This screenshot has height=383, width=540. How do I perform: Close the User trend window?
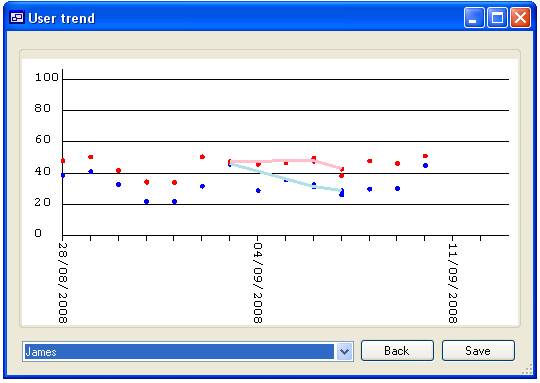(520, 17)
